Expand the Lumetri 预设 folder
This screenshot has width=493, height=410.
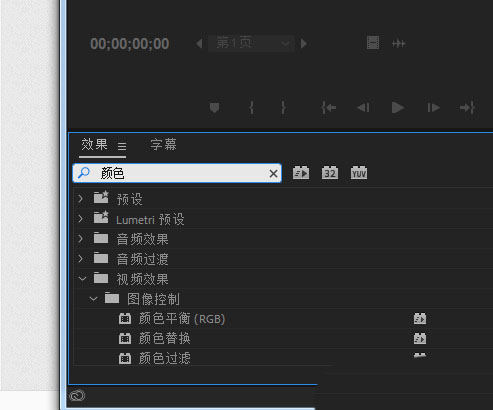(80, 219)
